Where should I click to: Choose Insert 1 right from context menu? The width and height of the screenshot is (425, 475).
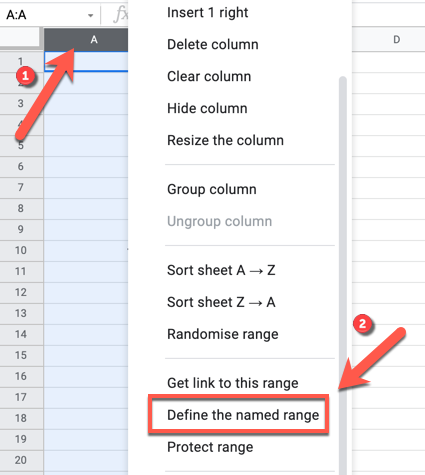pos(207,13)
